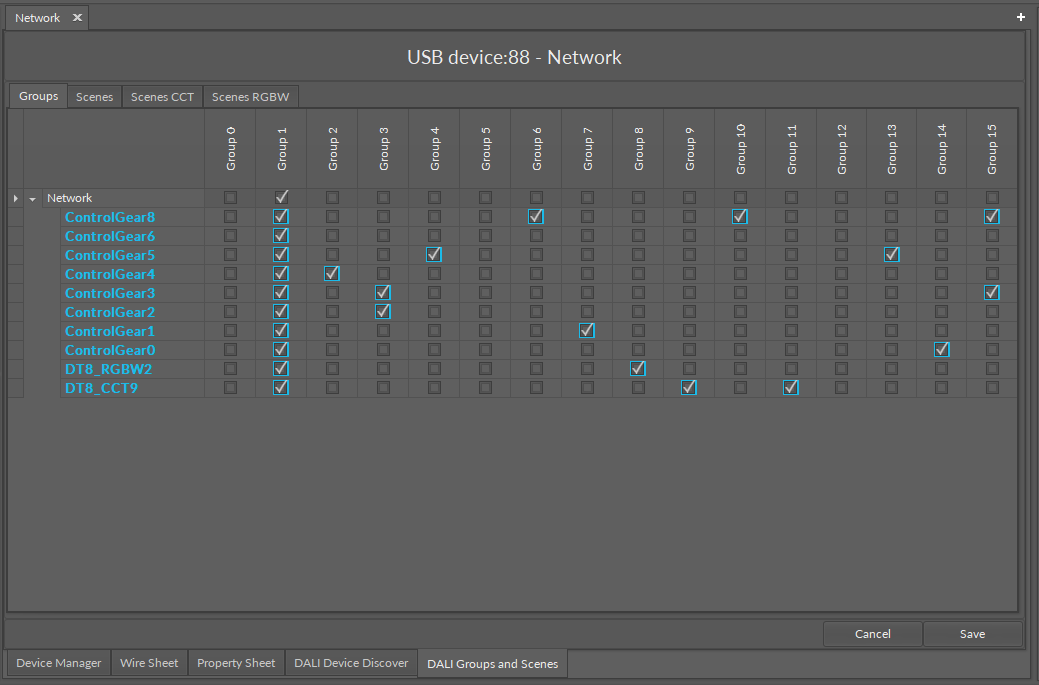The height and width of the screenshot is (685, 1039).
Task: Uncheck ControlGear6 Group 1 checkbox
Action: (x=281, y=236)
